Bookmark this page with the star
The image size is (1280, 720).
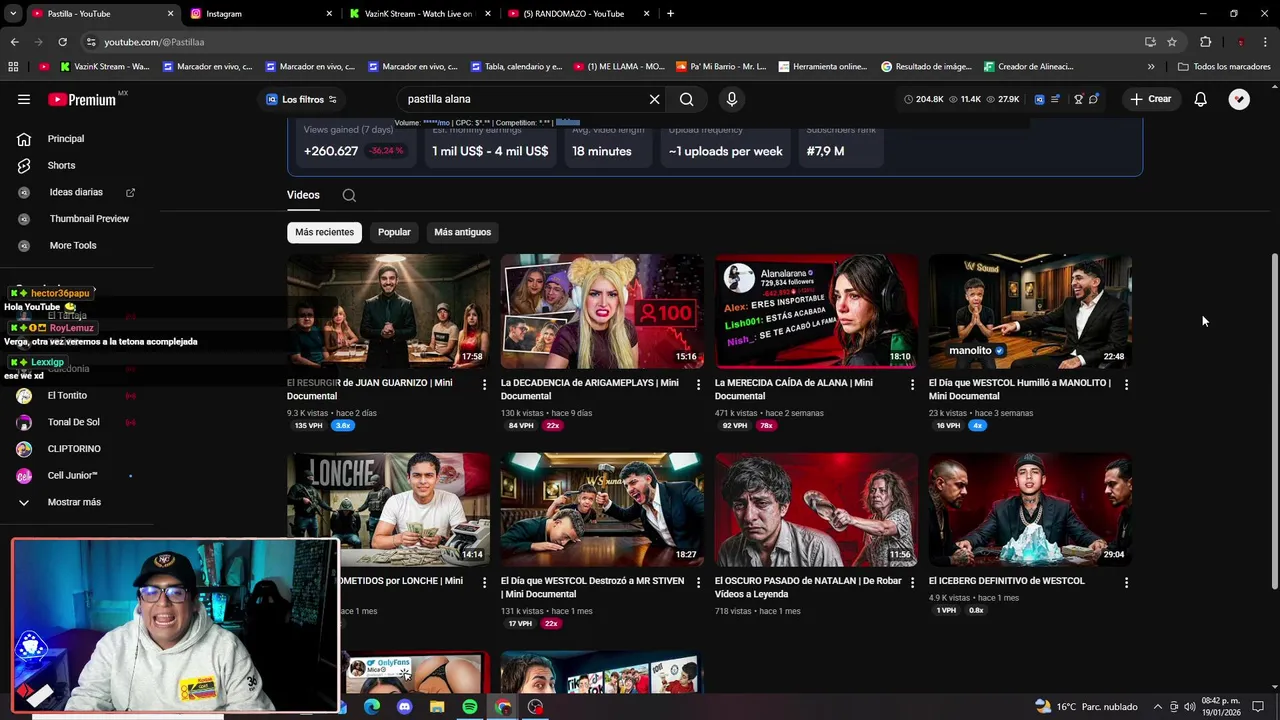1172,42
